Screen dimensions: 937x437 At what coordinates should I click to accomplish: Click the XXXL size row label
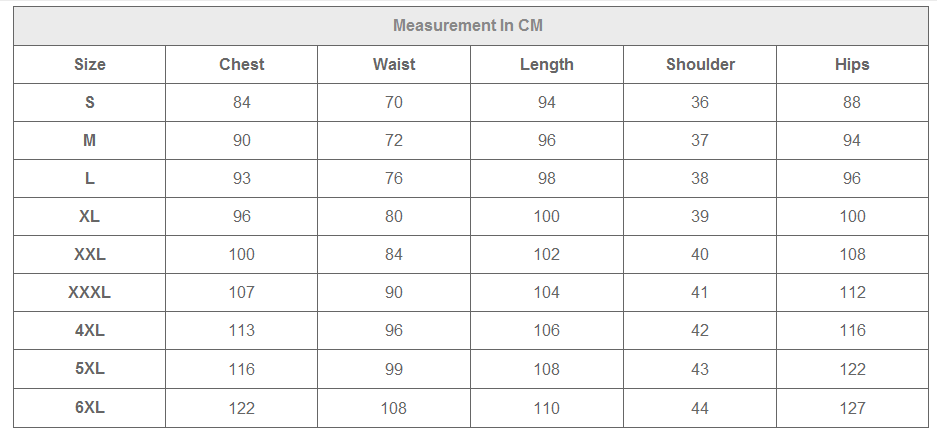(x=89, y=292)
